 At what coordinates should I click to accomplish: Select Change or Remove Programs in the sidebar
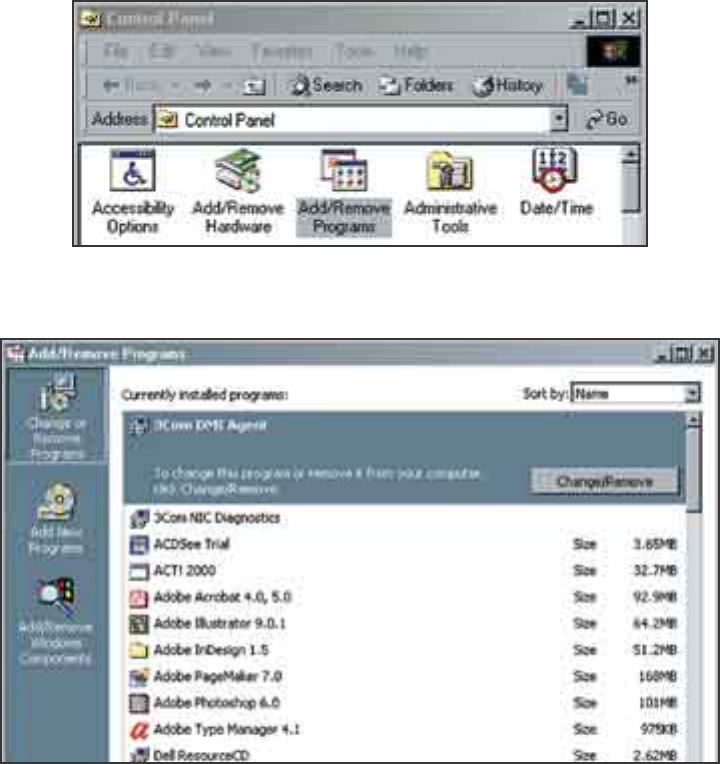tap(57, 417)
